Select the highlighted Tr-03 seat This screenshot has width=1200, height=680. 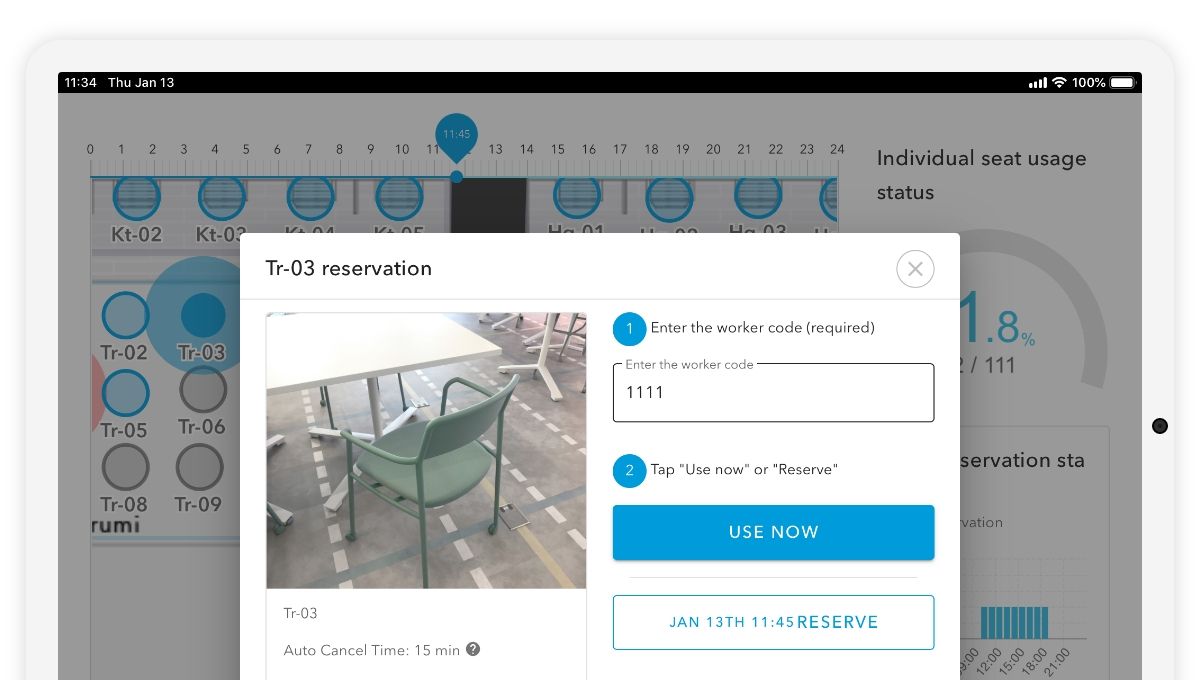203,315
